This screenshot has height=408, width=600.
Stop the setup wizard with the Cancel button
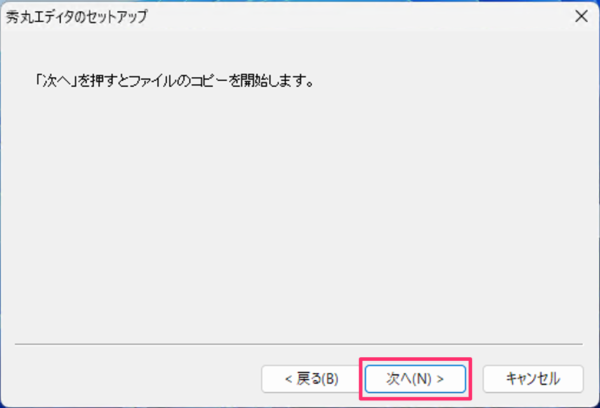(x=533, y=379)
